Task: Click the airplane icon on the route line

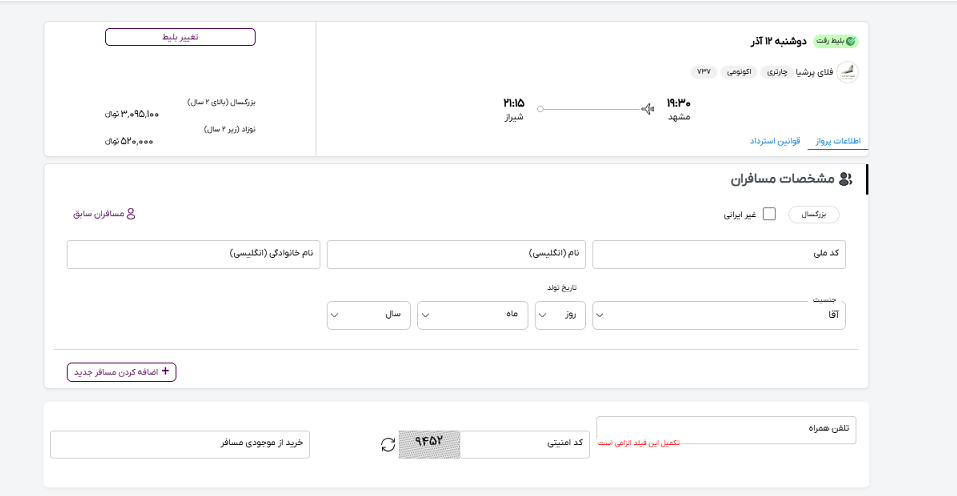Action: pyautogui.click(x=648, y=109)
